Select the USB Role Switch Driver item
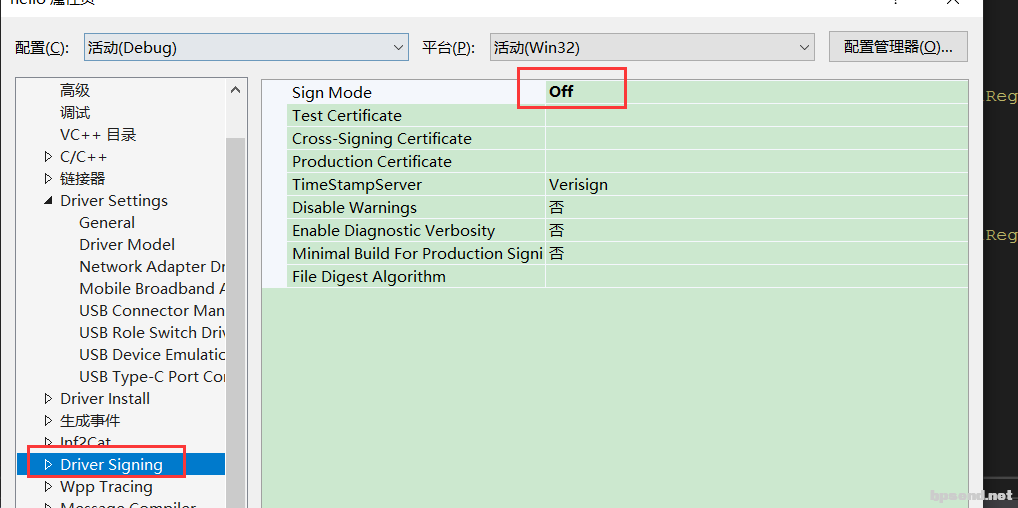 pyautogui.click(x=152, y=333)
